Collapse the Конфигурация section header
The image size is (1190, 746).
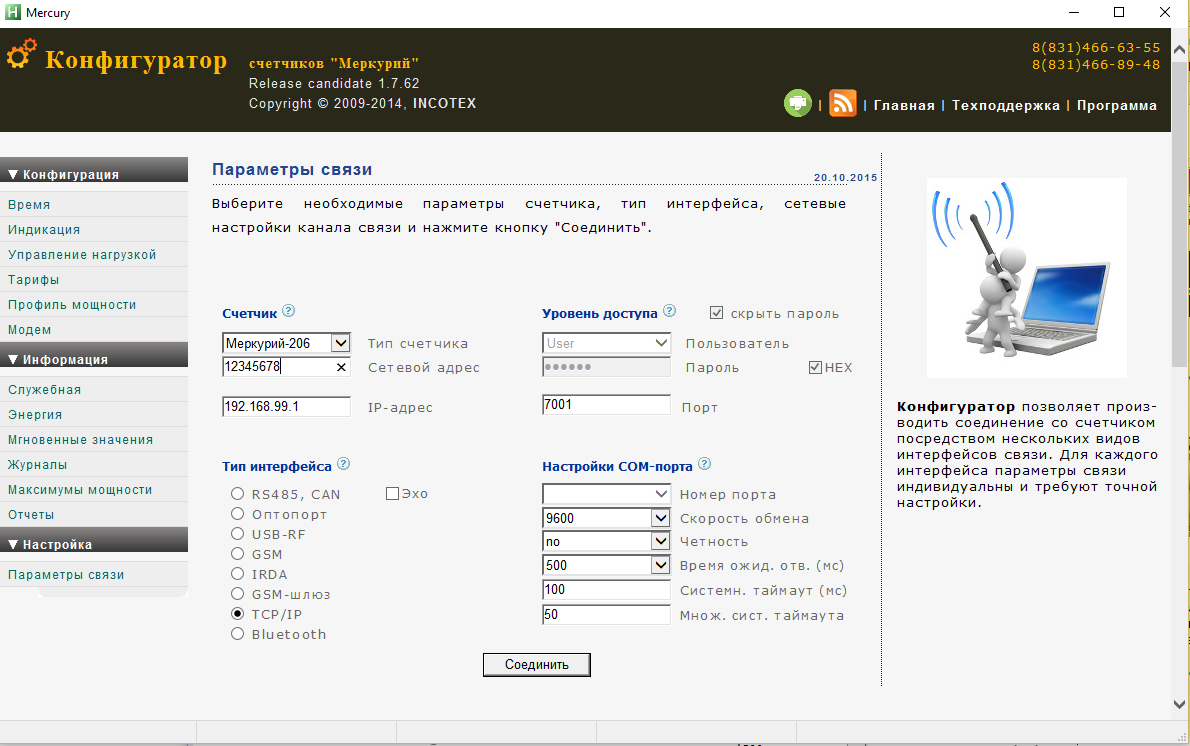[94, 171]
